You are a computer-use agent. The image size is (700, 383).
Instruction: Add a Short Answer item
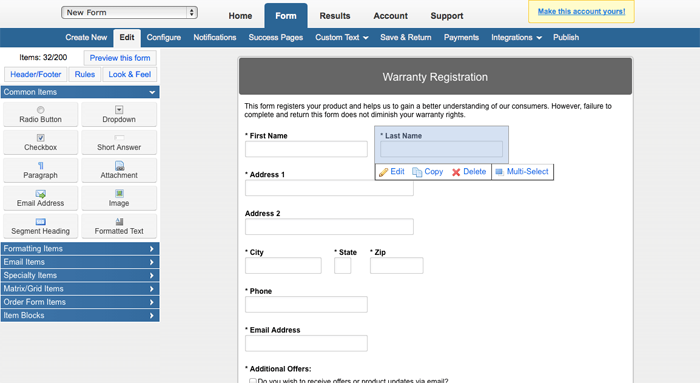click(x=119, y=142)
